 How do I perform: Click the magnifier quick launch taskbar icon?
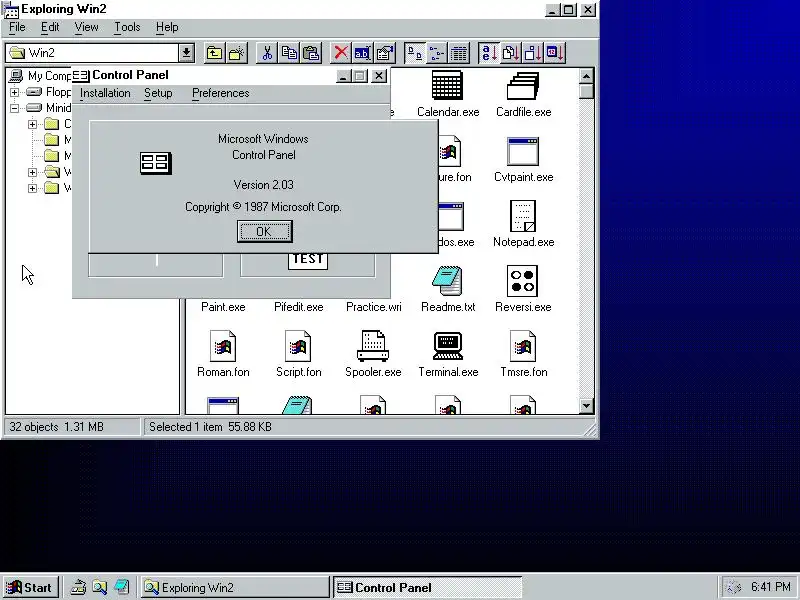pyautogui.click(x=100, y=588)
